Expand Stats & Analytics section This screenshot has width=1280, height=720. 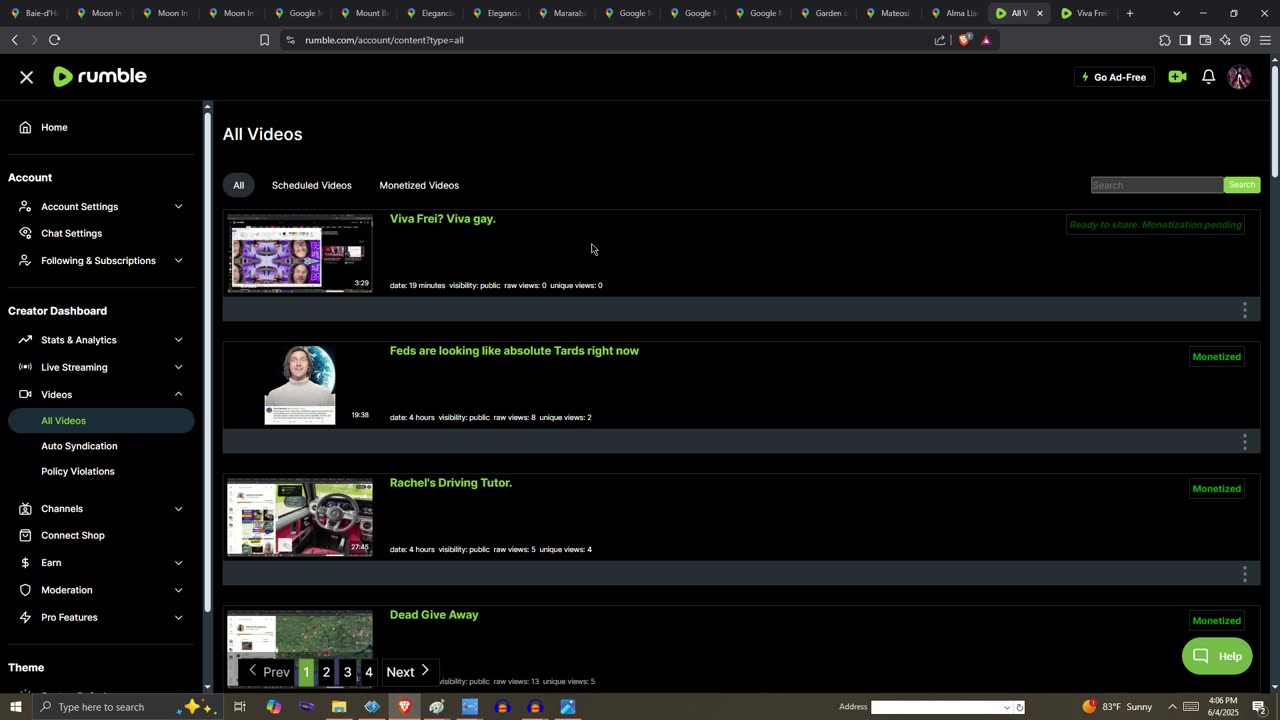pos(178,340)
